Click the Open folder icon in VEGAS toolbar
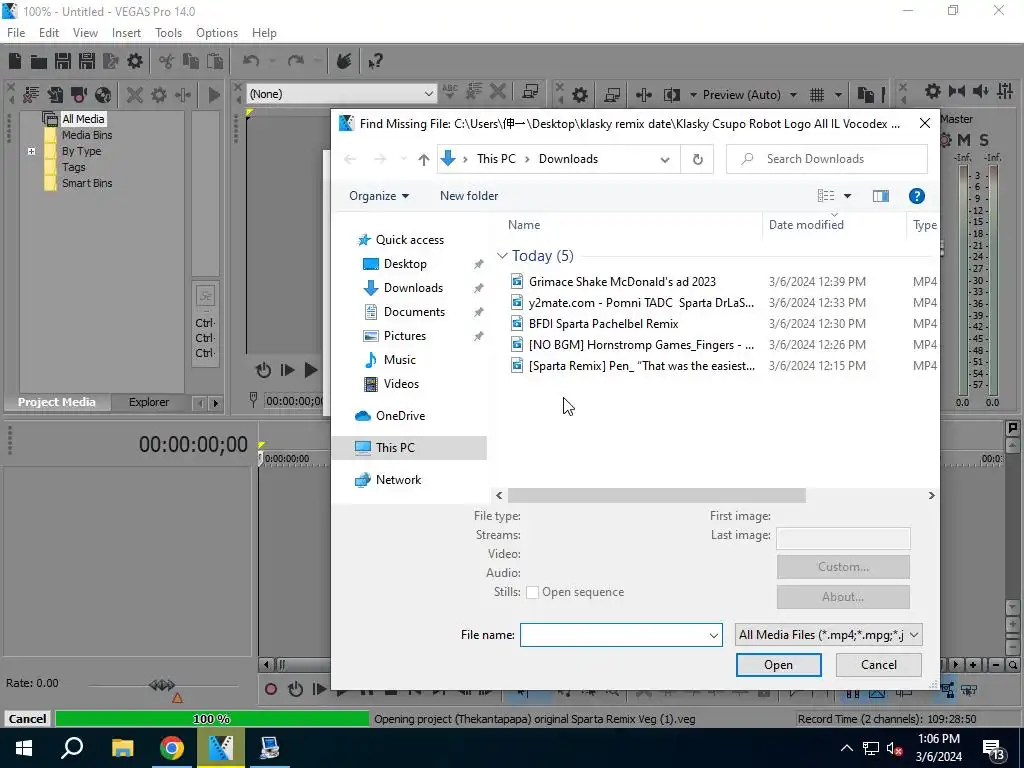This screenshot has width=1024, height=768. pyautogui.click(x=39, y=61)
